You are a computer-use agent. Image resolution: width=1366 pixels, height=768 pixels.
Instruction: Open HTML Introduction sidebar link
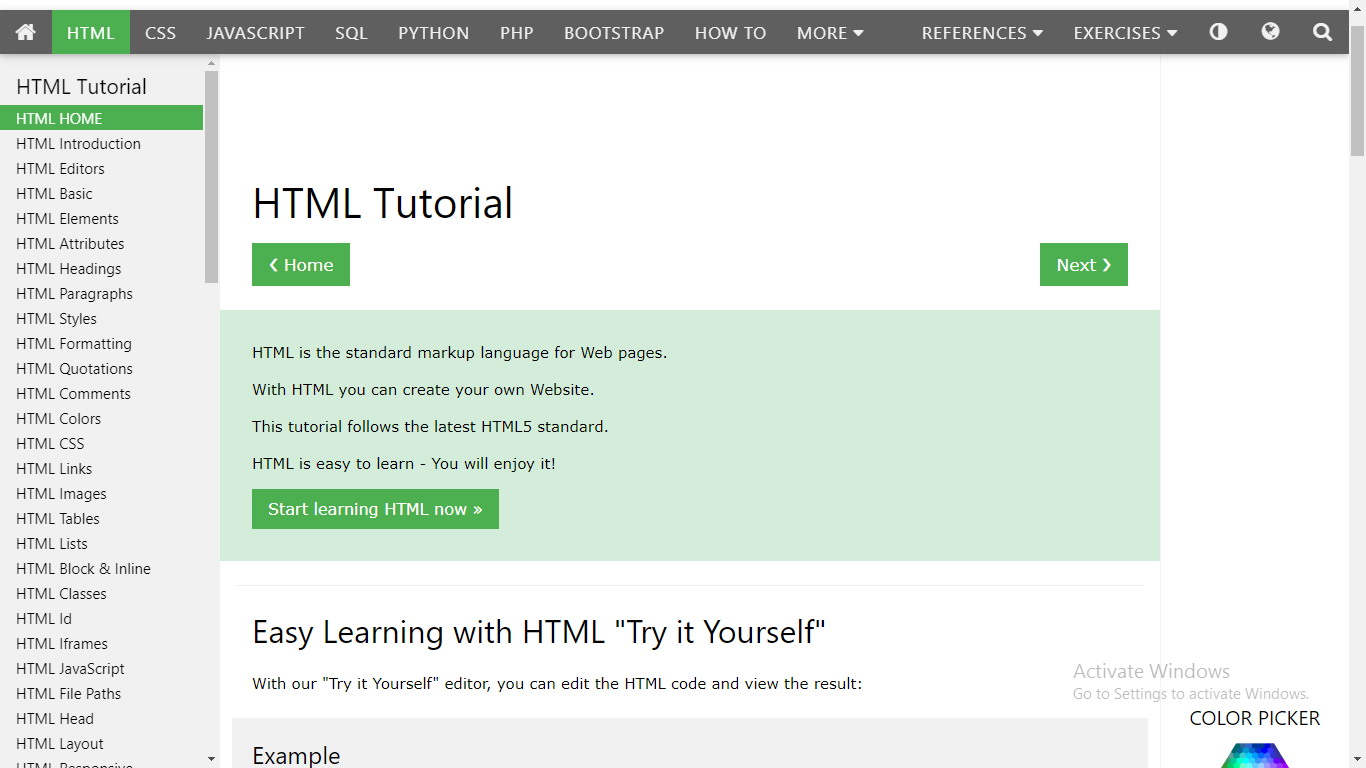coord(101,143)
